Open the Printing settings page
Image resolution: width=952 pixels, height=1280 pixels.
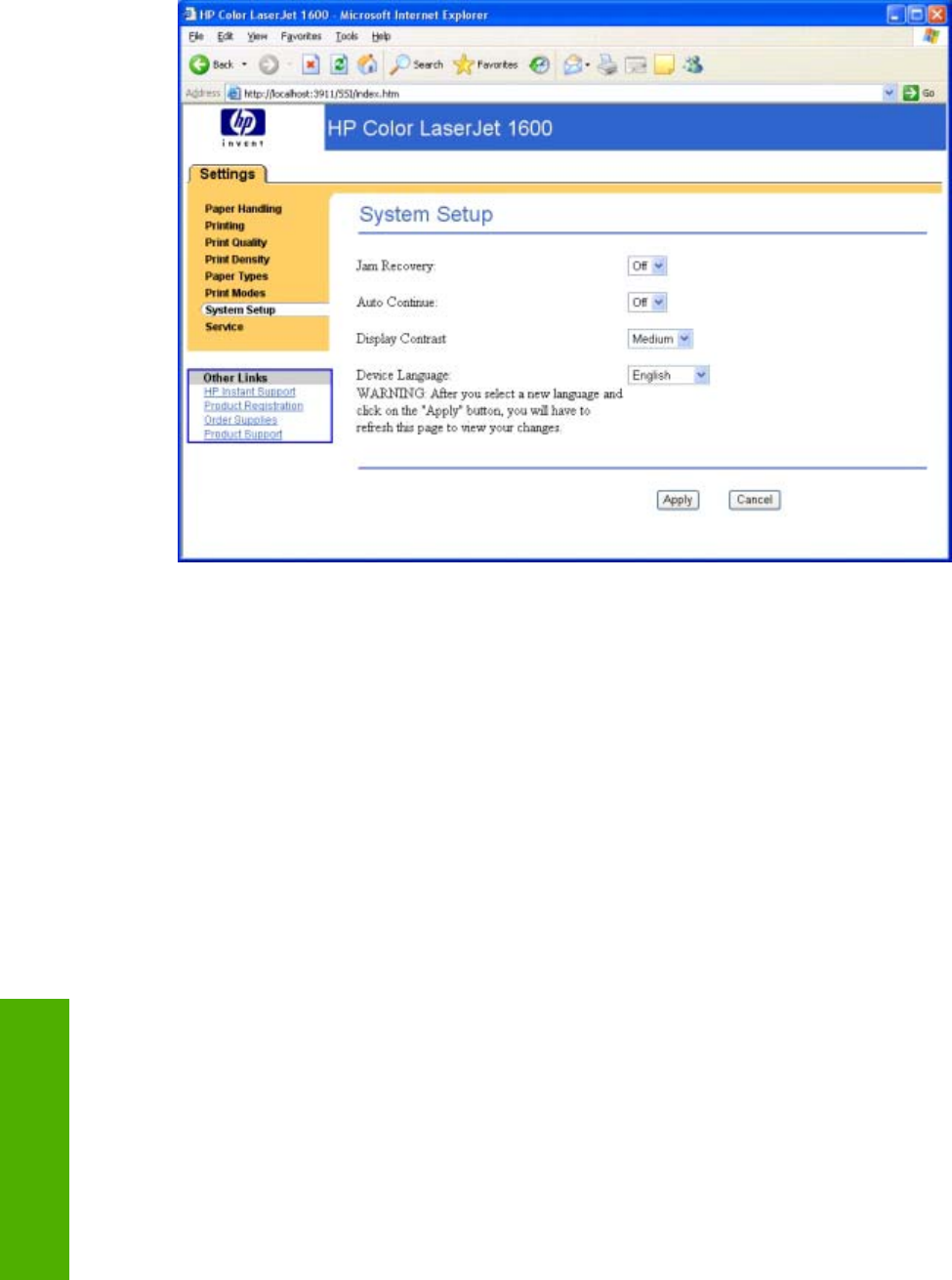pos(225,226)
